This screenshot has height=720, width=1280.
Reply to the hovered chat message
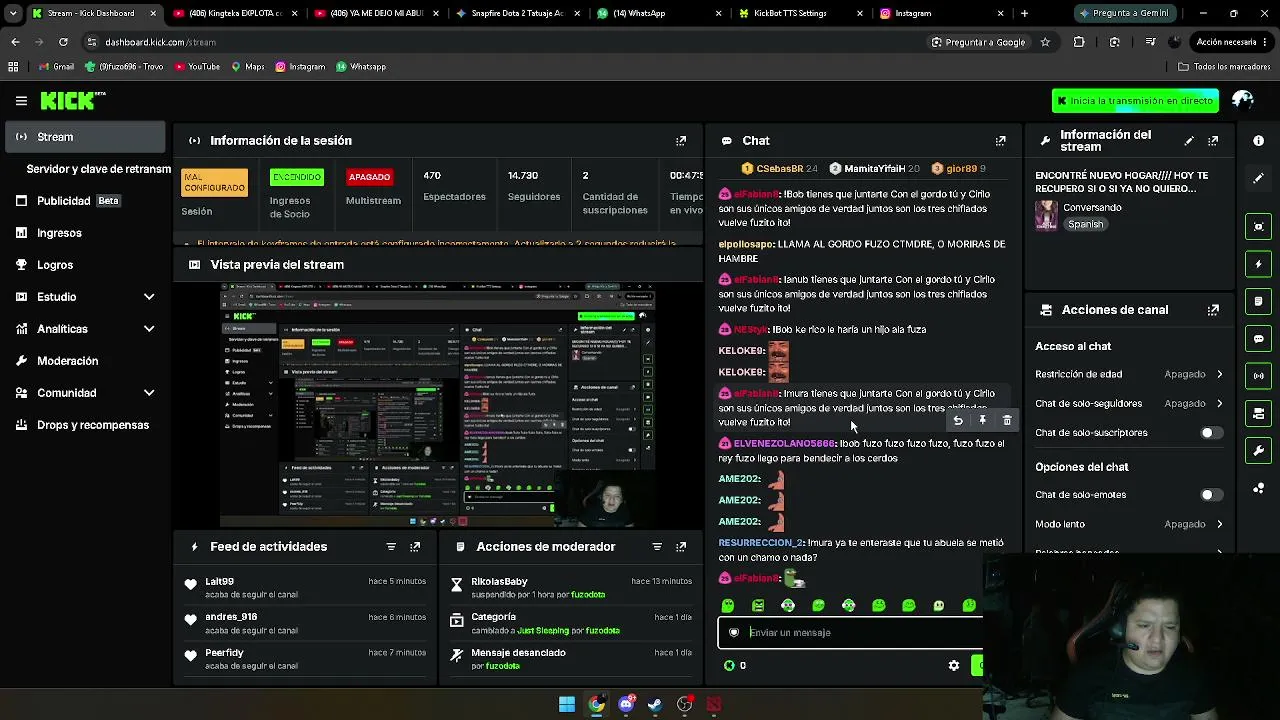click(x=958, y=421)
